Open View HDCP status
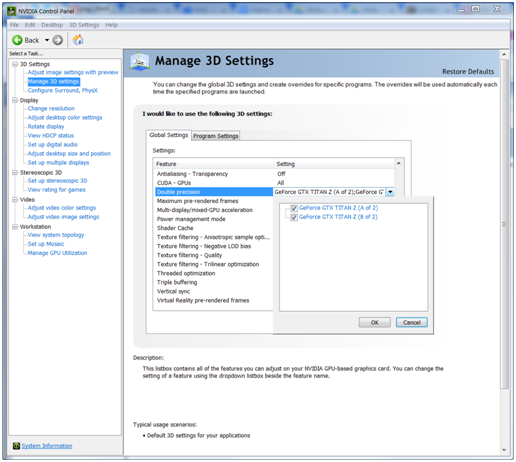The width and height of the screenshot is (516, 462). click(x=51, y=135)
